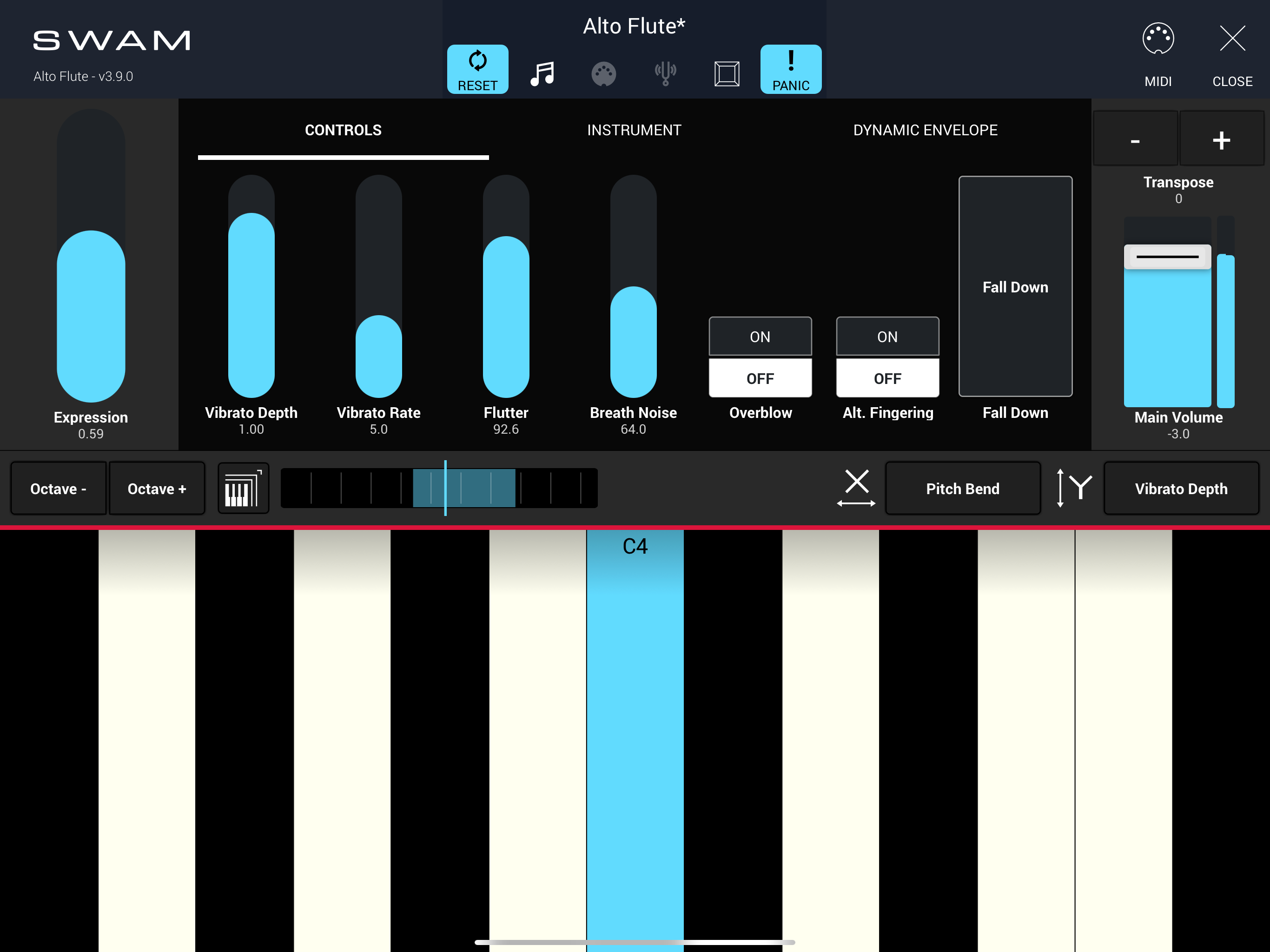Trigger the Fall Down pad
Viewport: 1270px width, 952px height.
[1015, 286]
